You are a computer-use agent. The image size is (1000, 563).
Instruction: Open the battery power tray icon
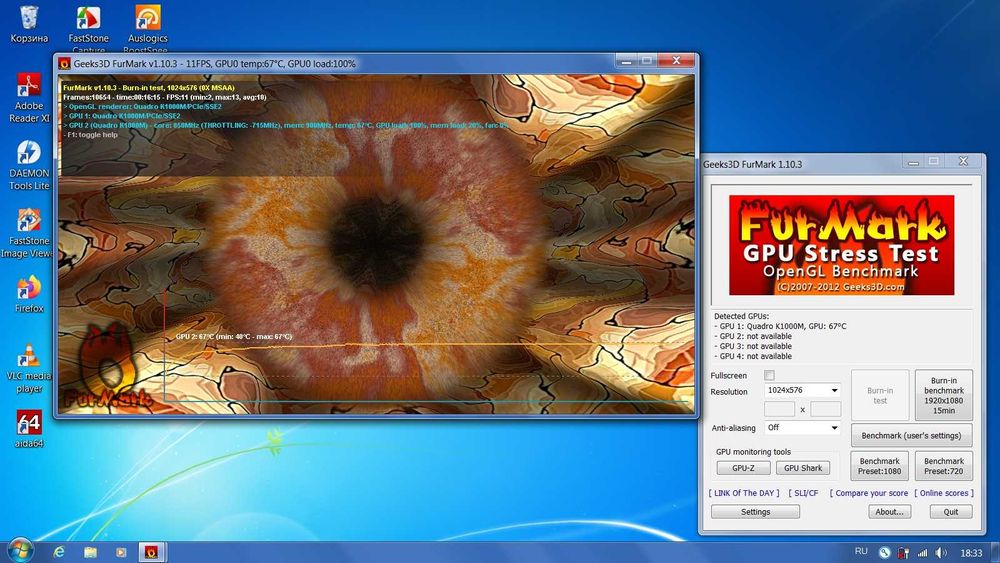[x=903, y=553]
